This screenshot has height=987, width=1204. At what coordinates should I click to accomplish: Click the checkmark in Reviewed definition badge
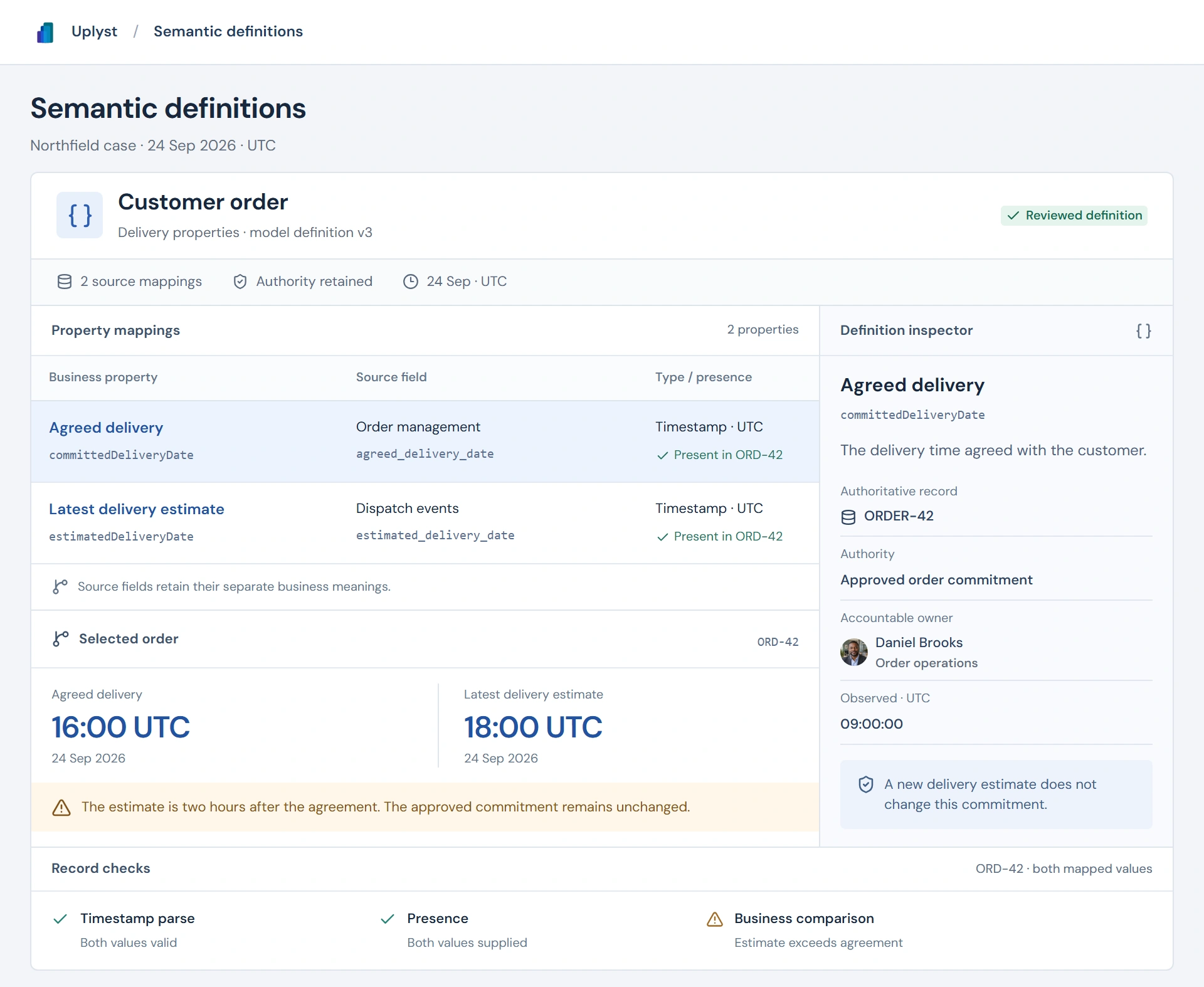coord(1013,216)
